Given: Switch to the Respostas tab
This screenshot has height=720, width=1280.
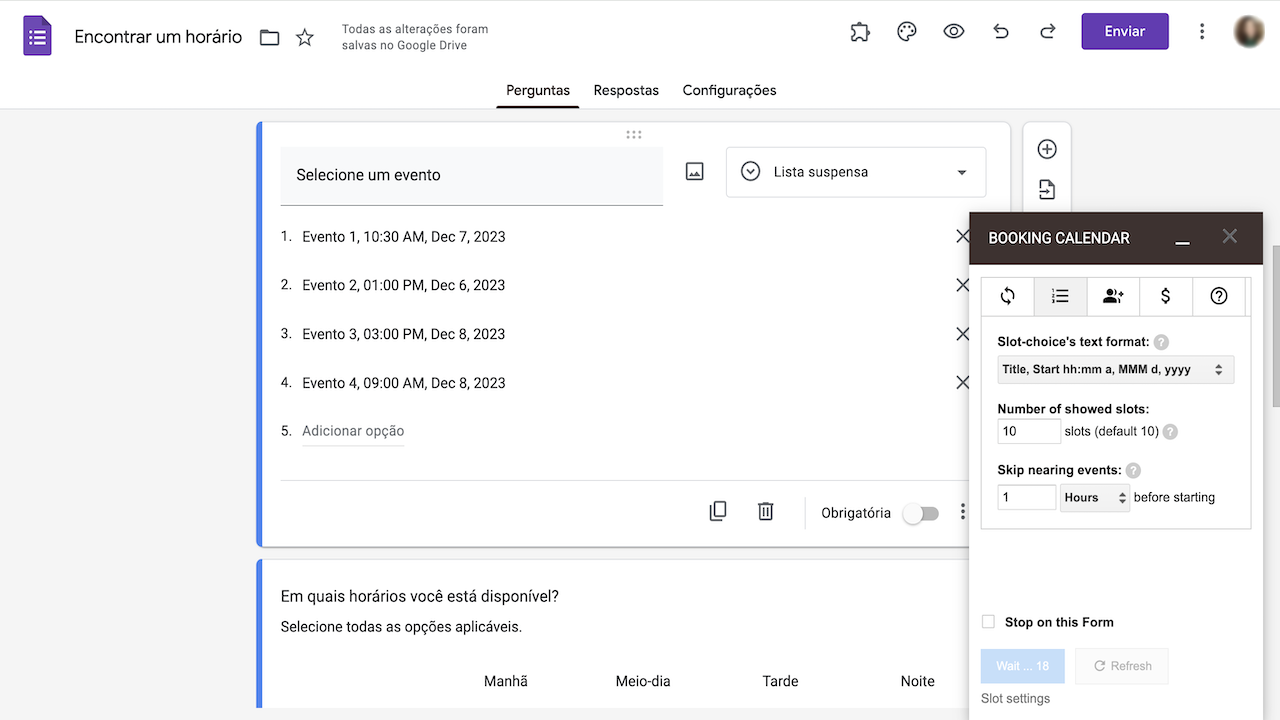Looking at the screenshot, I should click(626, 90).
